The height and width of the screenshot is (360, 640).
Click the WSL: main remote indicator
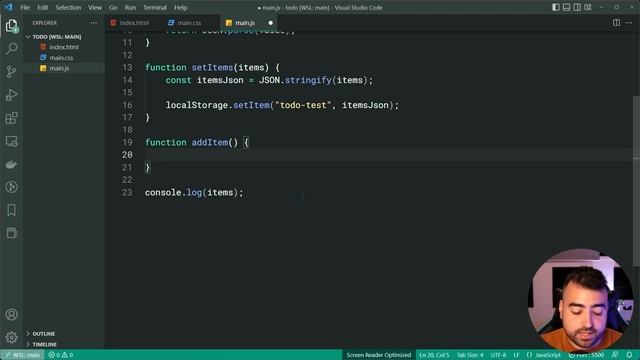(23, 355)
